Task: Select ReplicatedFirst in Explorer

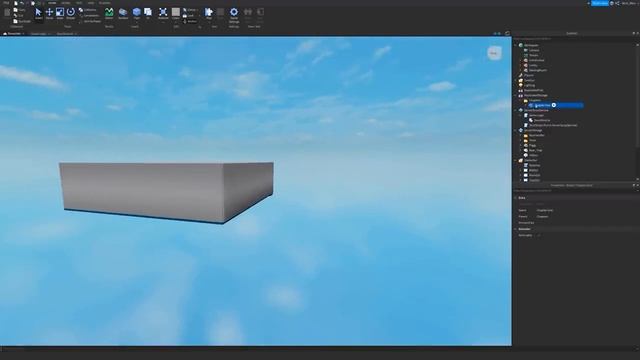Action: [533, 90]
